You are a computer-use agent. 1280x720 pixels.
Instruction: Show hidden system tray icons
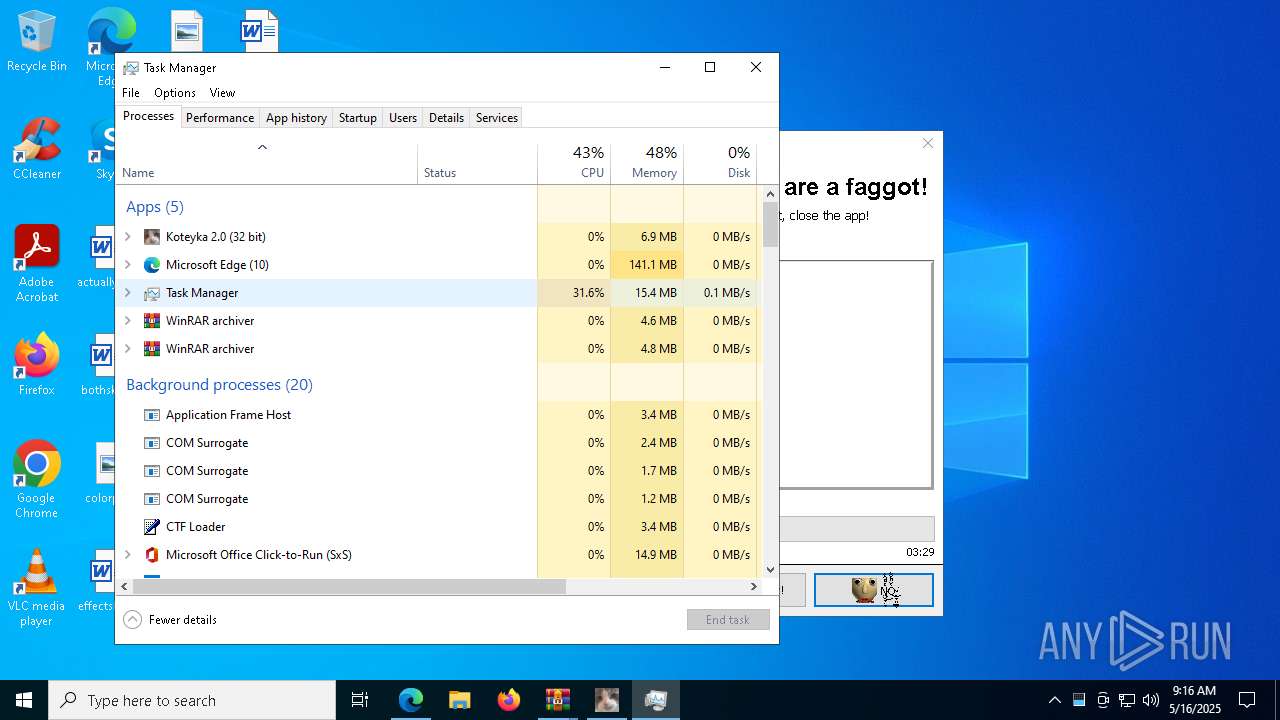[x=1054, y=700]
